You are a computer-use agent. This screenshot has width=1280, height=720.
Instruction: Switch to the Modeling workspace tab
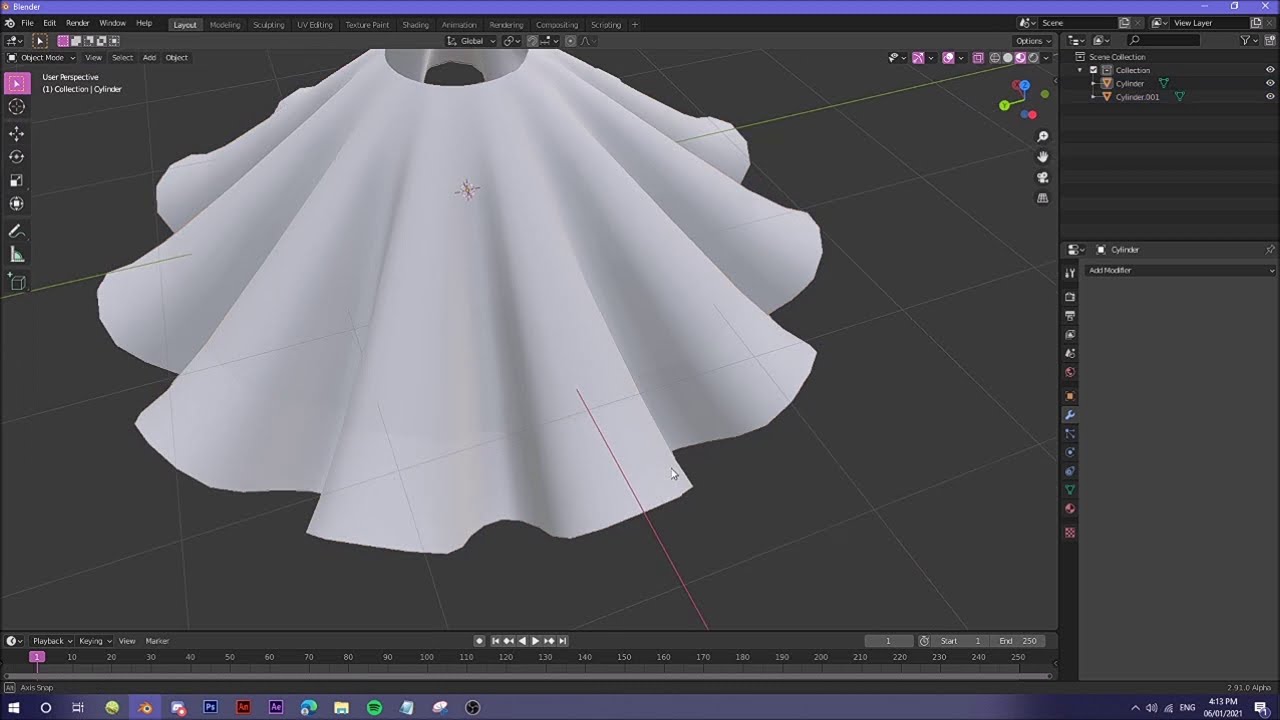point(225,25)
